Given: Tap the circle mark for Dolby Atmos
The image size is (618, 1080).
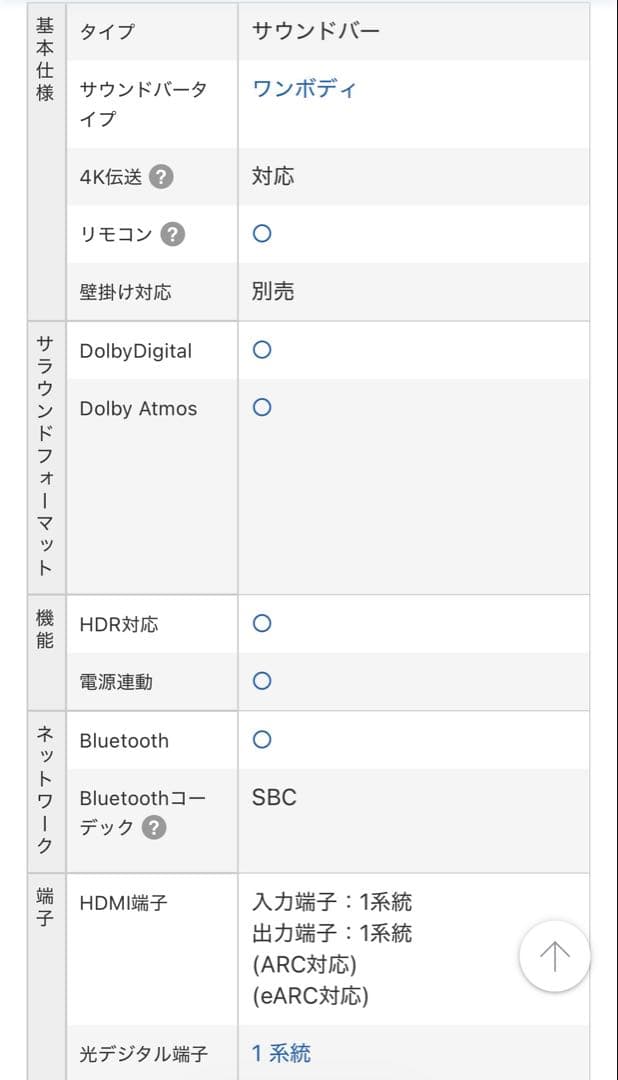Looking at the screenshot, I should click(x=262, y=408).
